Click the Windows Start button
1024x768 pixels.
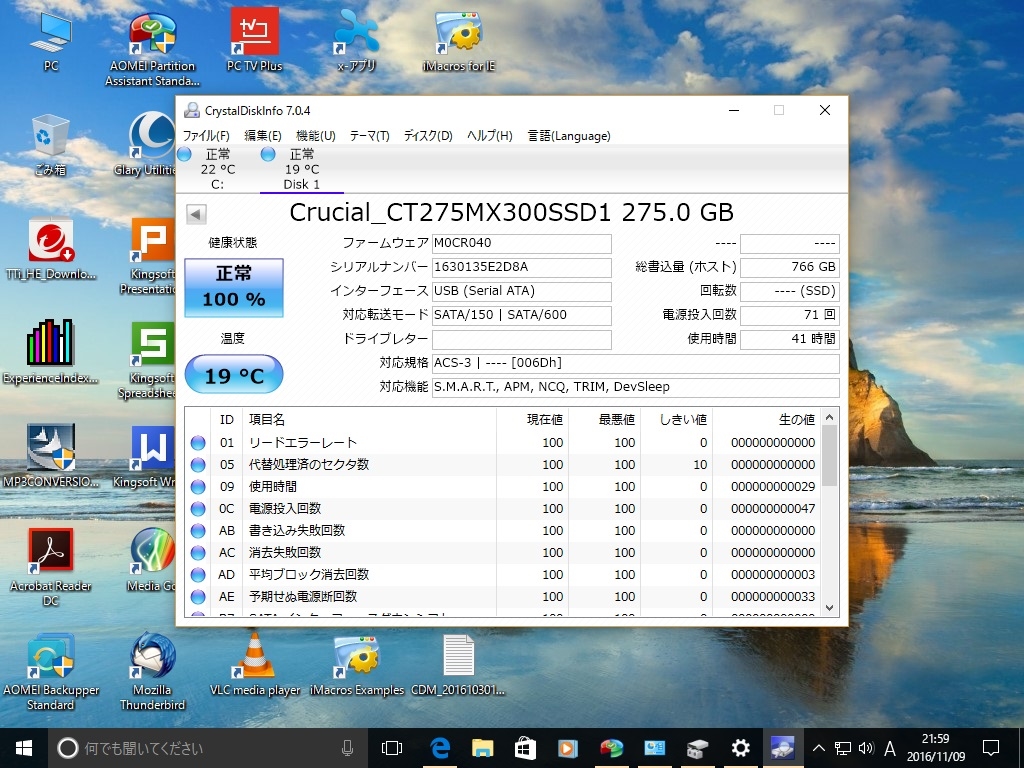[x=24, y=748]
